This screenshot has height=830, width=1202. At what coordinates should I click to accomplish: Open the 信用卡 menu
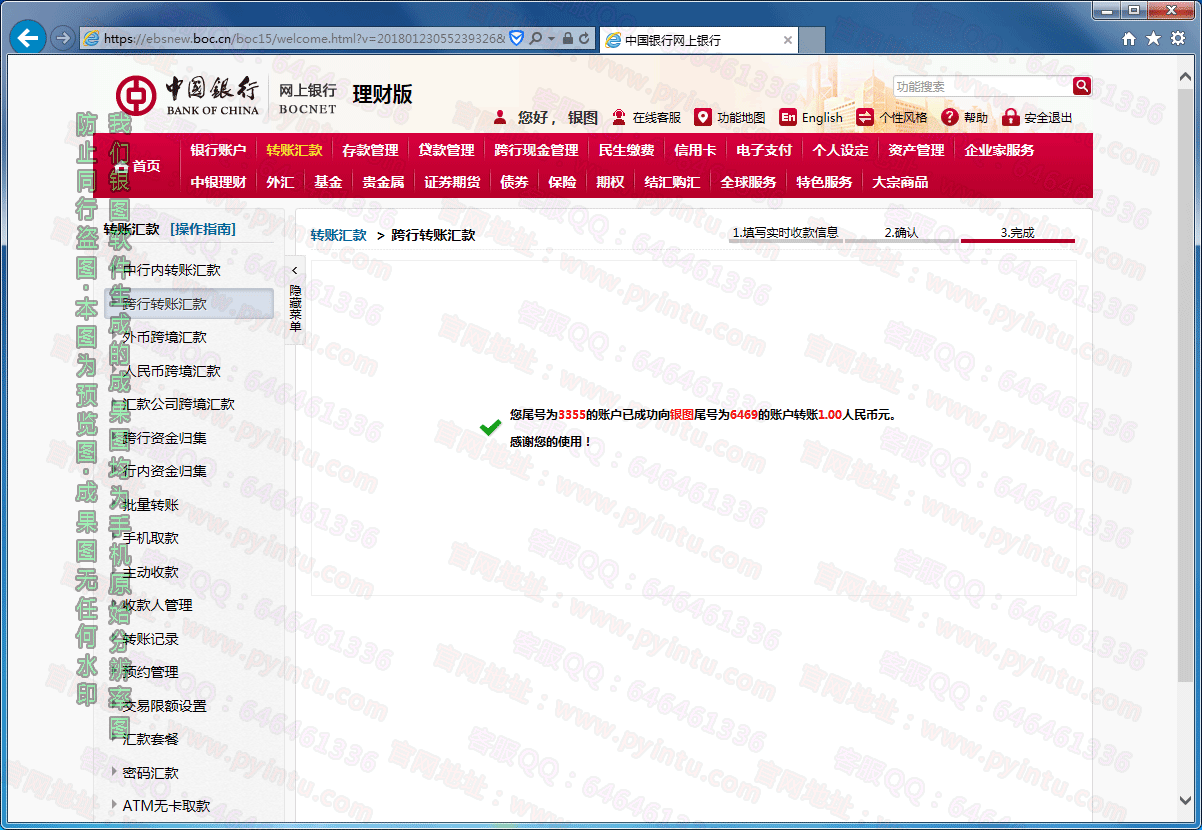(x=695, y=150)
